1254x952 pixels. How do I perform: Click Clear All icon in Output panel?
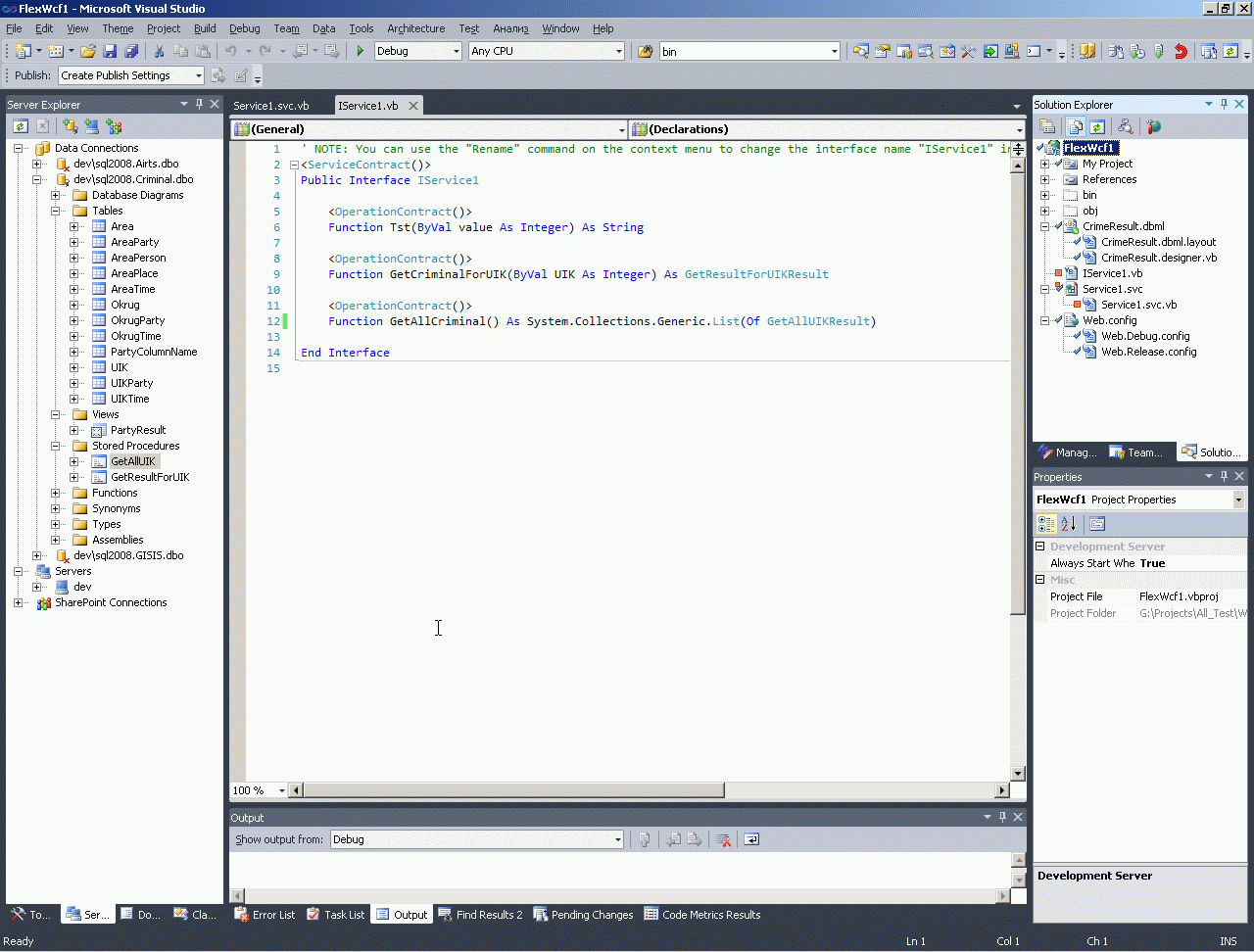(x=723, y=839)
